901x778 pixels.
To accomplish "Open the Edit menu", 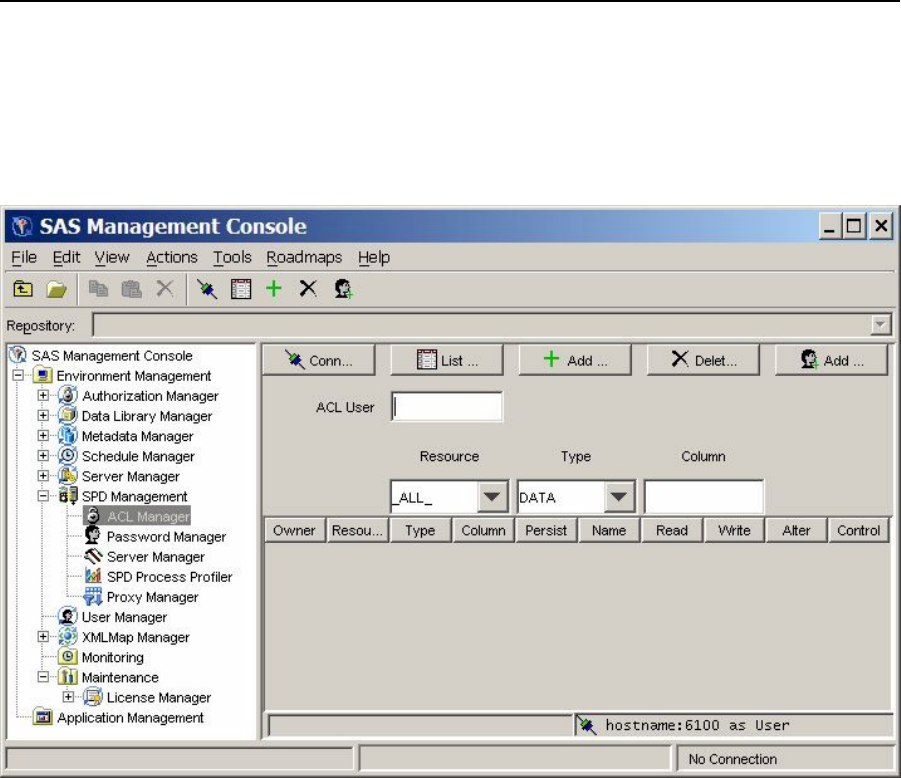I will (x=66, y=257).
